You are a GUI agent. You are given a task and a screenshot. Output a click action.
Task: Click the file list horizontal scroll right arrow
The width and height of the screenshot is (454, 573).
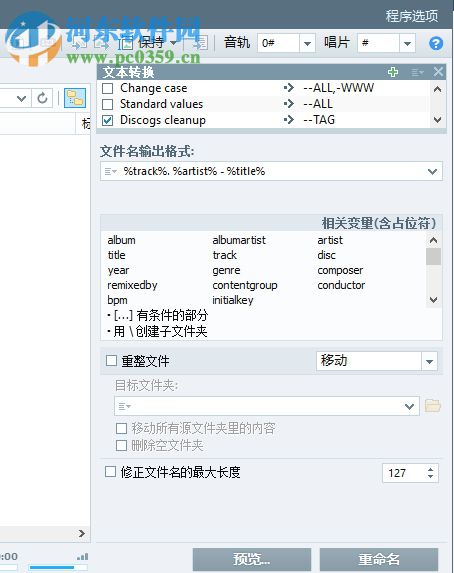coord(82,534)
